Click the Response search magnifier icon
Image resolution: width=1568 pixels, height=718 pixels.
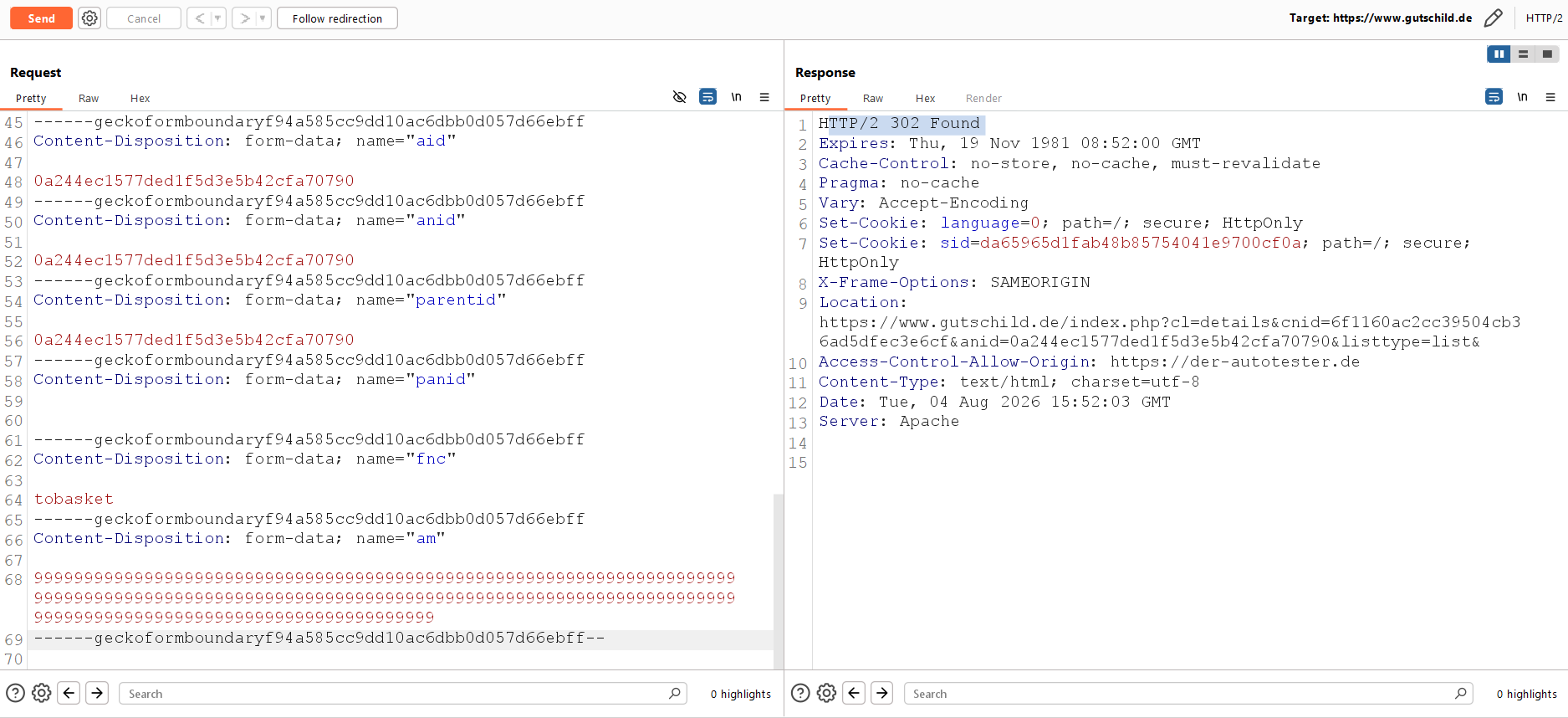tap(1460, 693)
